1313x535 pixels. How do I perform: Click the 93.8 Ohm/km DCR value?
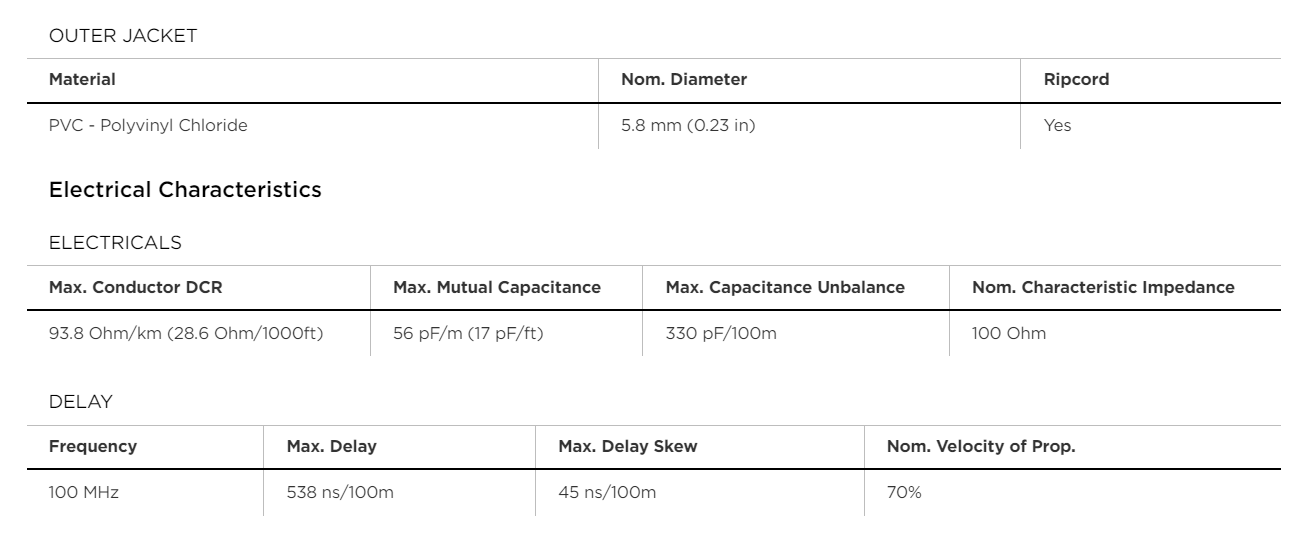coord(186,333)
